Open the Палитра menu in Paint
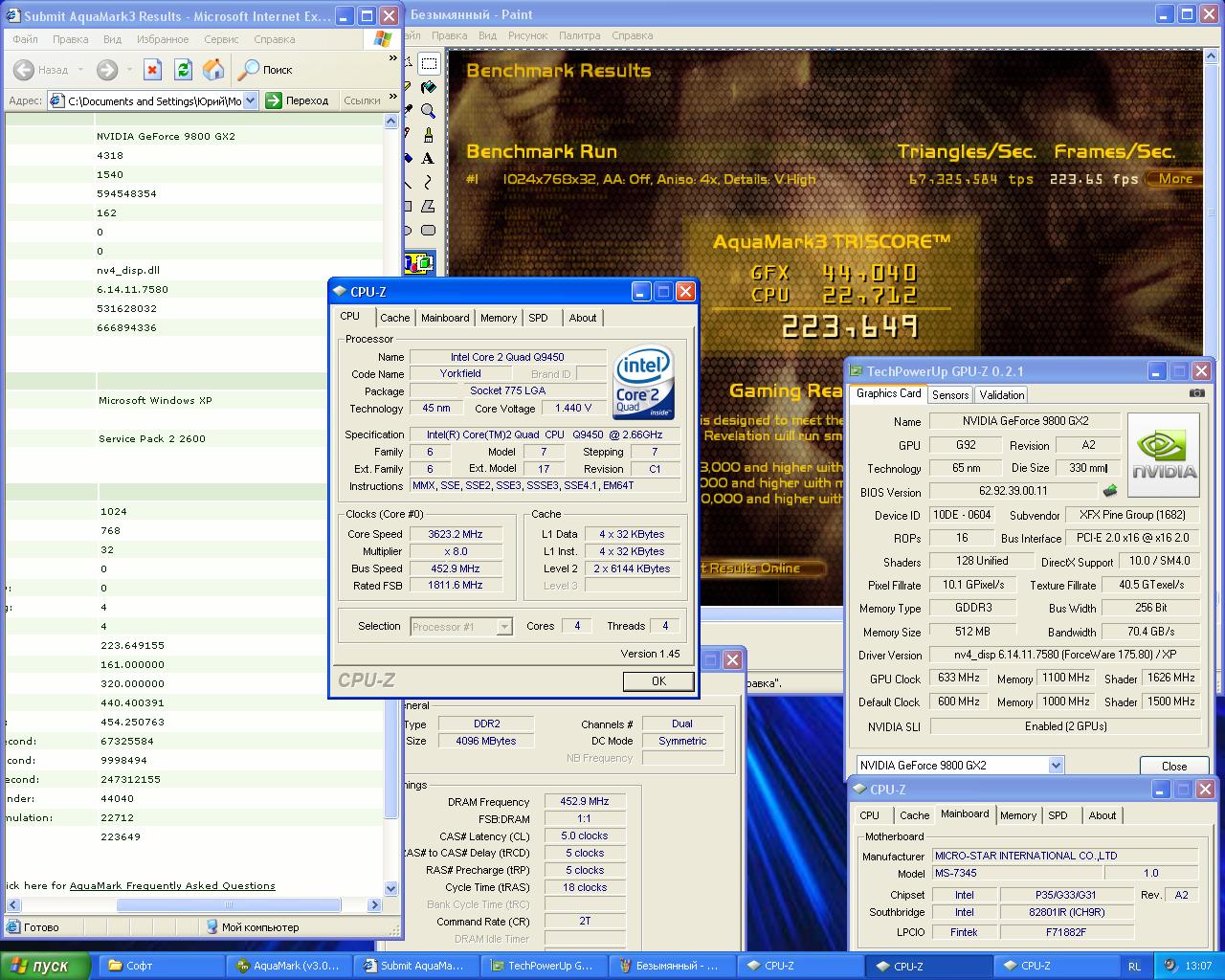This screenshot has height=980, width=1225. click(x=579, y=35)
